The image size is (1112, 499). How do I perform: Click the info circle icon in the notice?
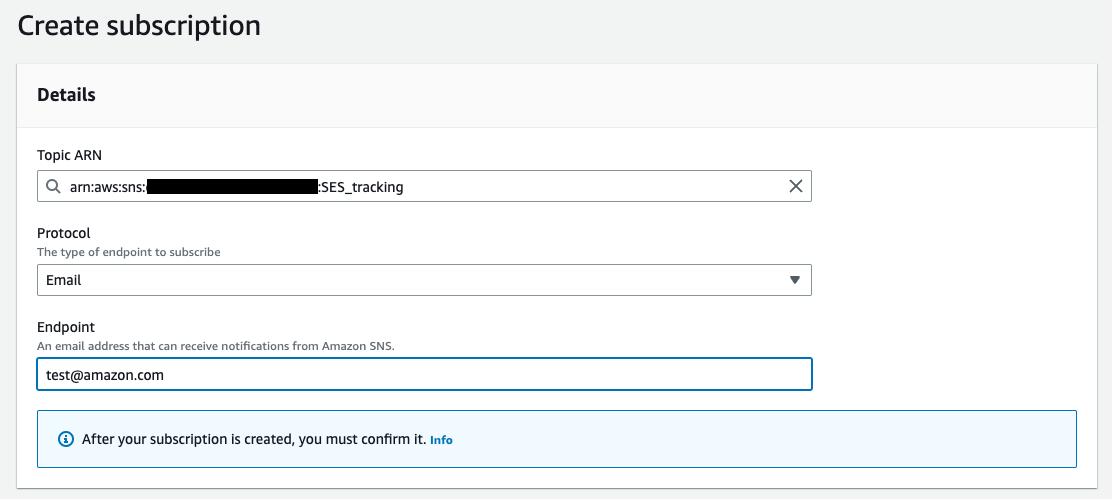point(66,439)
